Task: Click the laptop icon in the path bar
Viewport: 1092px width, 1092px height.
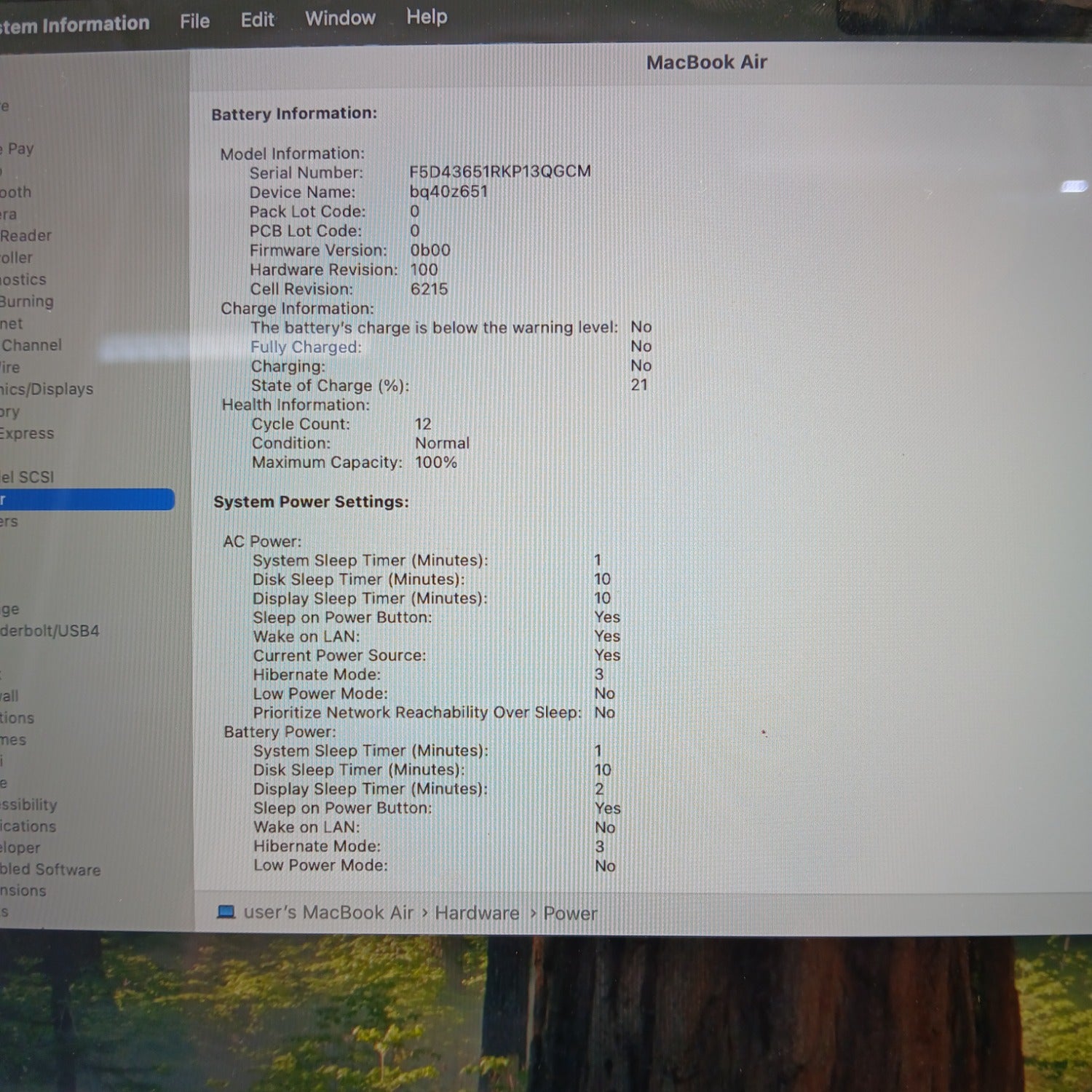Action: [x=226, y=911]
